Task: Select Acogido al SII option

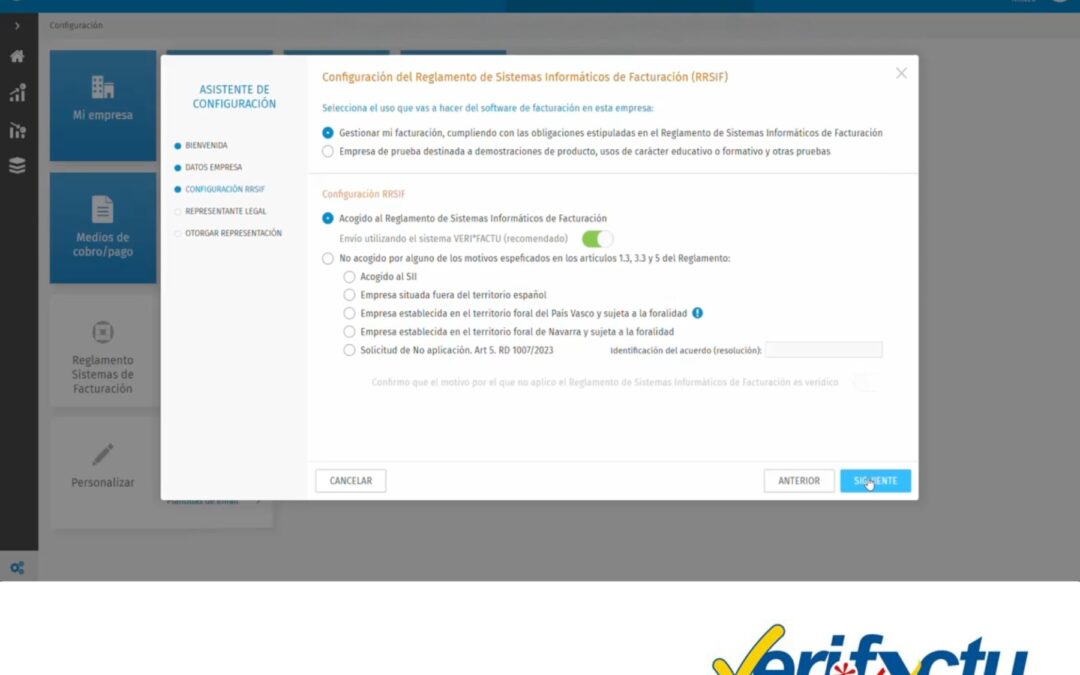Action: [x=349, y=277]
